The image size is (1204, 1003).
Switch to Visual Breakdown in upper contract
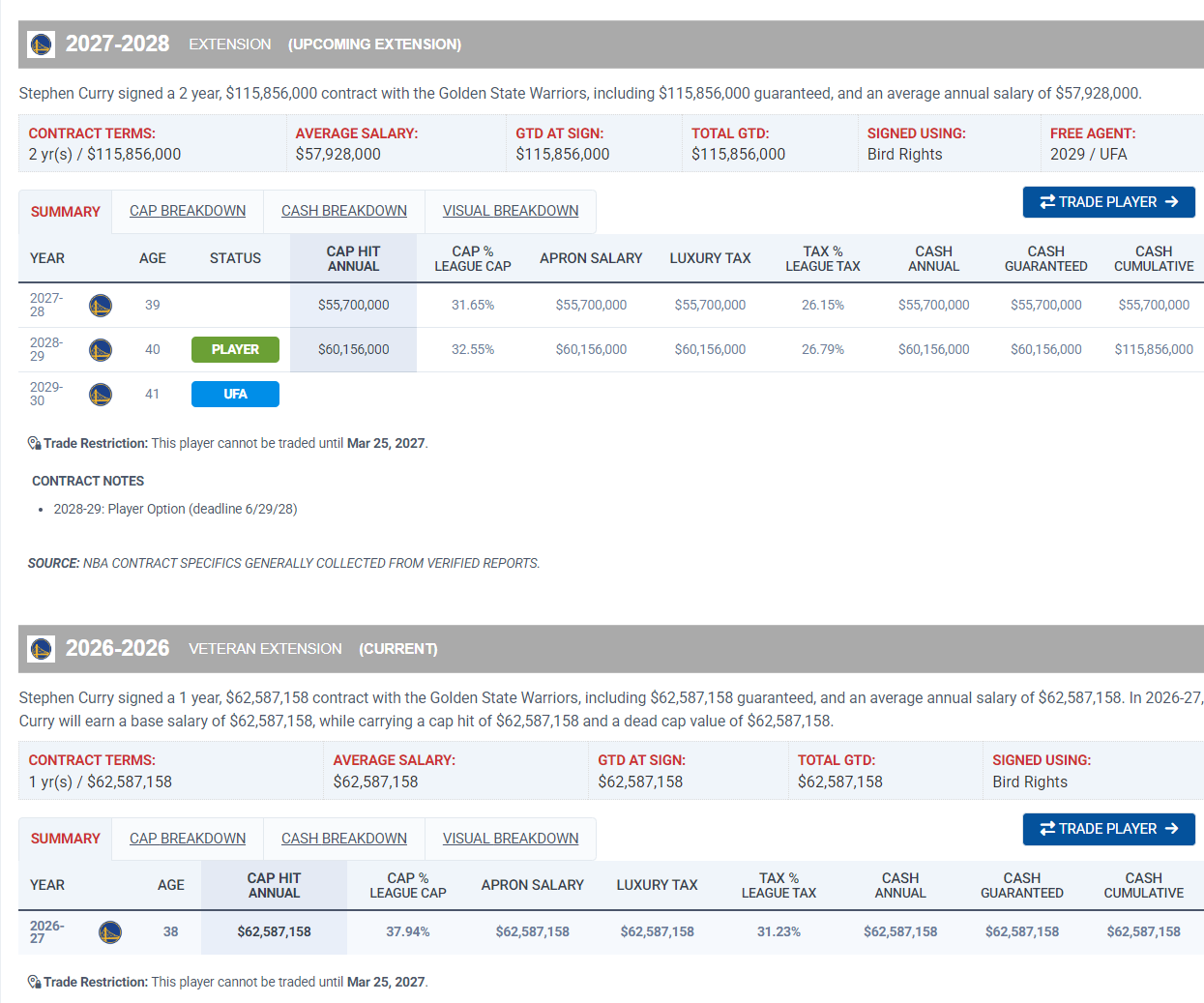click(511, 211)
